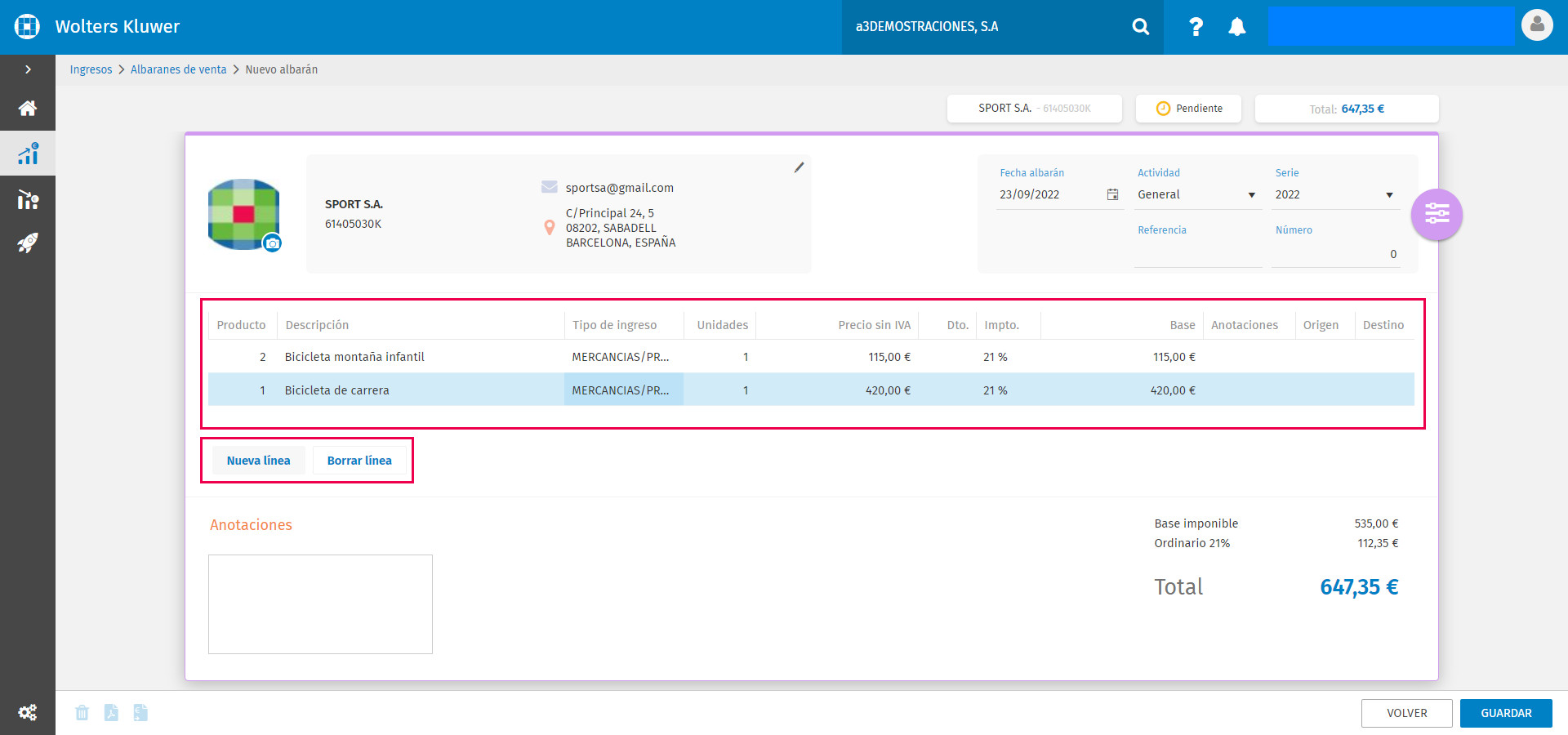Change the customer logo via camera icon
This screenshot has width=1568, height=735.
click(273, 243)
